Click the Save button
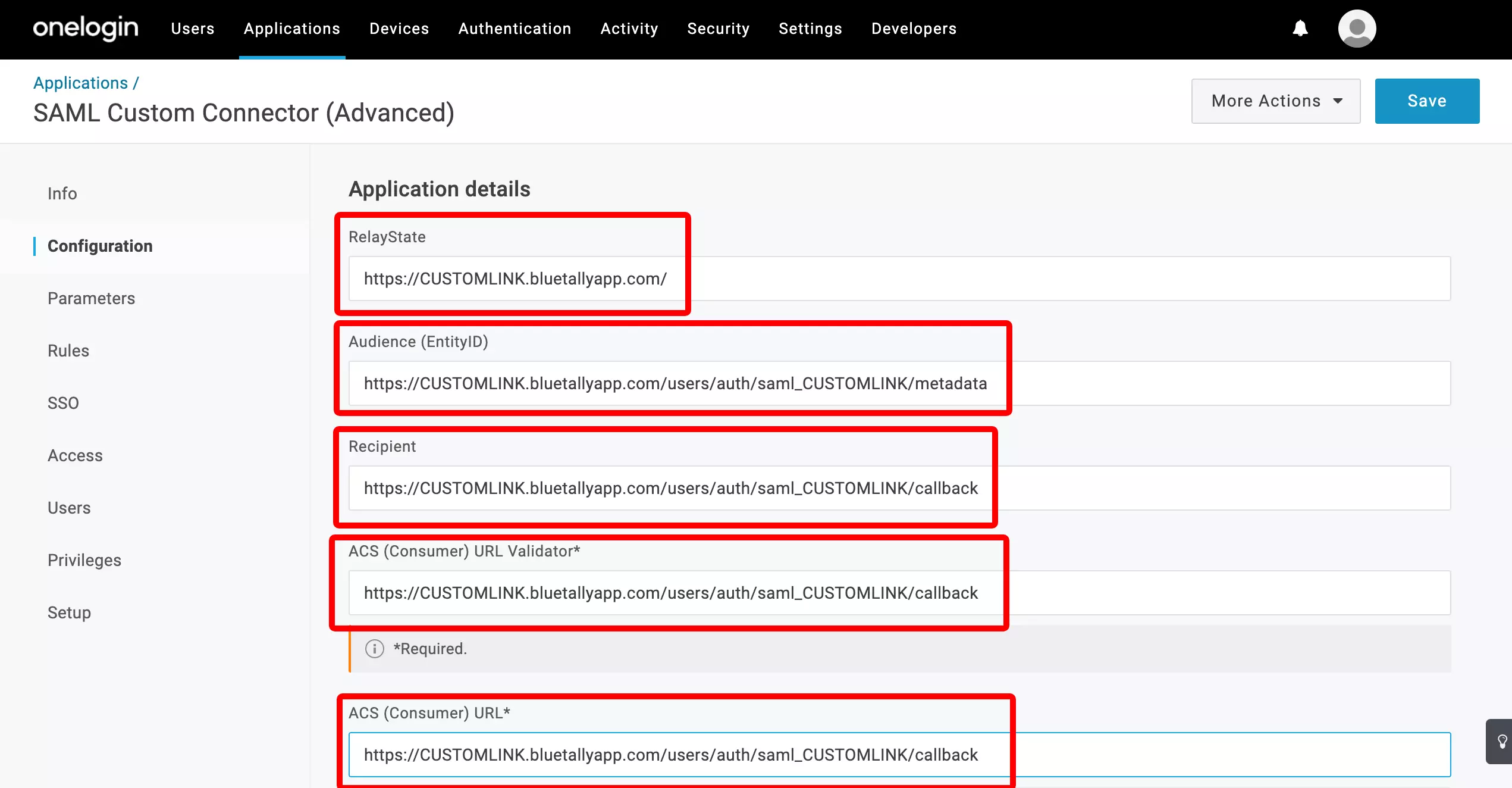 (1427, 101)
